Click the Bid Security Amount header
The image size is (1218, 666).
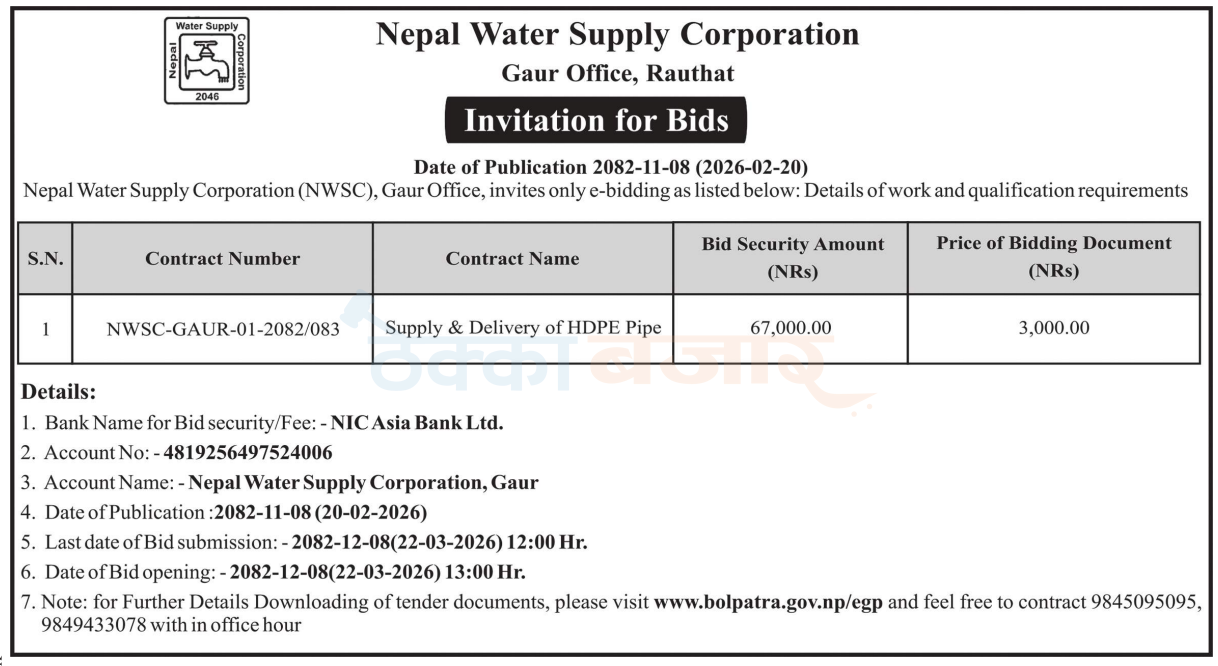pyautogui.click(x=793, y=258)
